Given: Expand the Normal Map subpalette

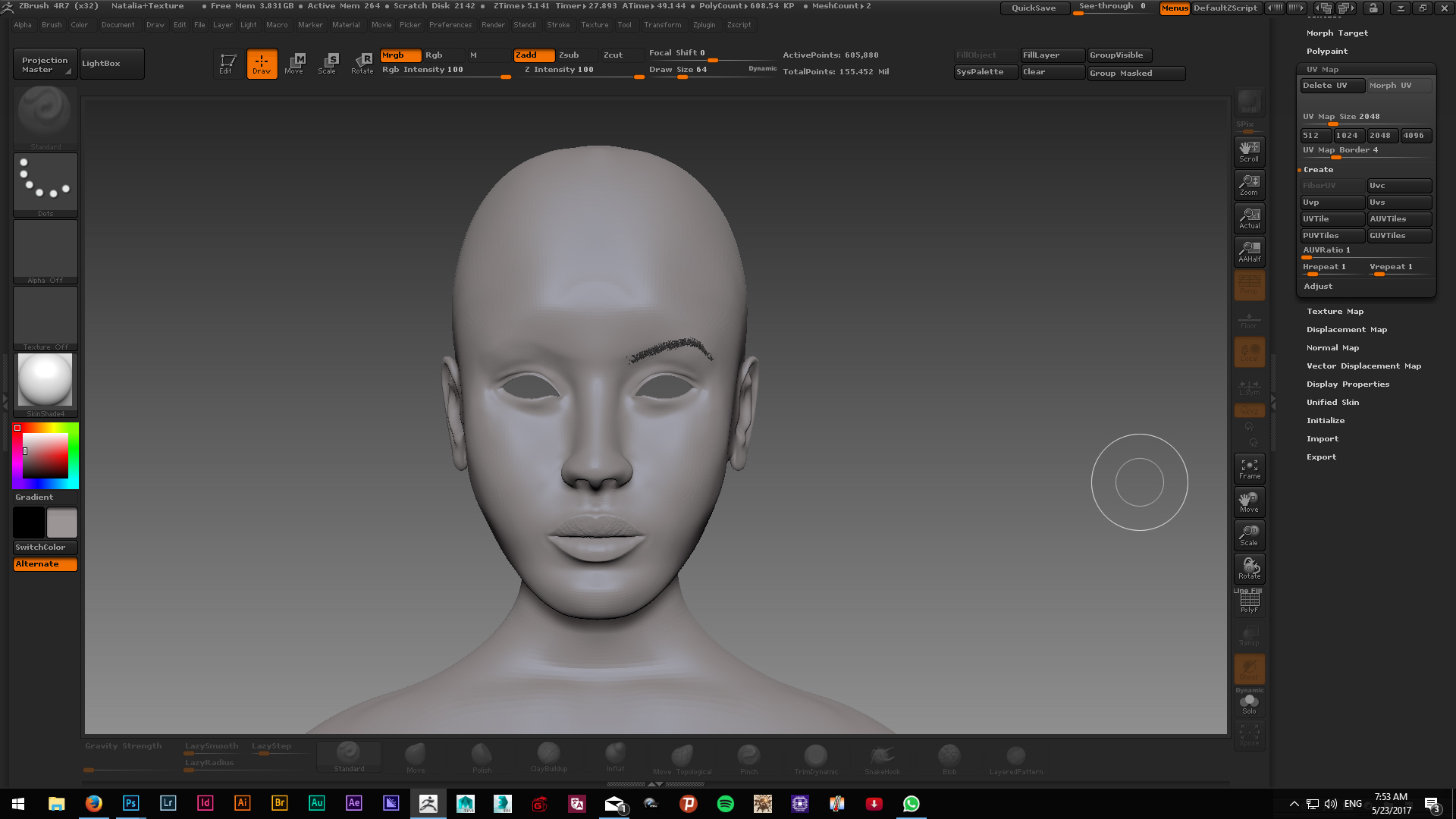Looking at the screenshot, I should (1332, 348).
